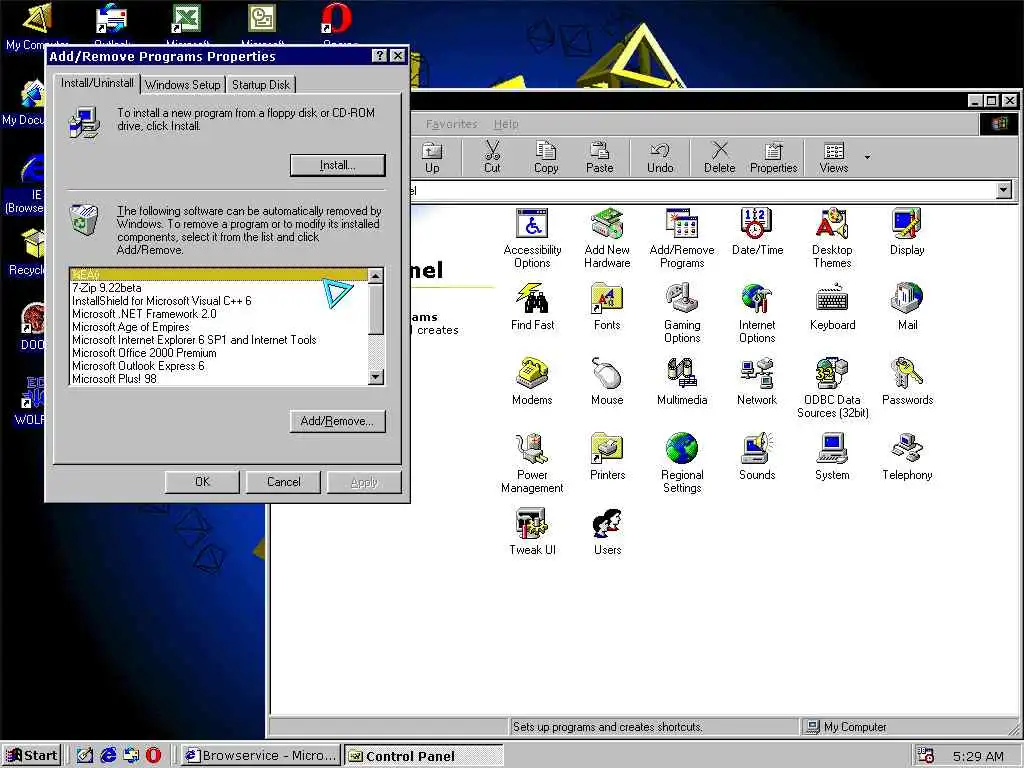Viewport: 1024px width, 768px height.
Task: Open ODBC Data Sources (32bit) icon
Action: click(832, 389)
